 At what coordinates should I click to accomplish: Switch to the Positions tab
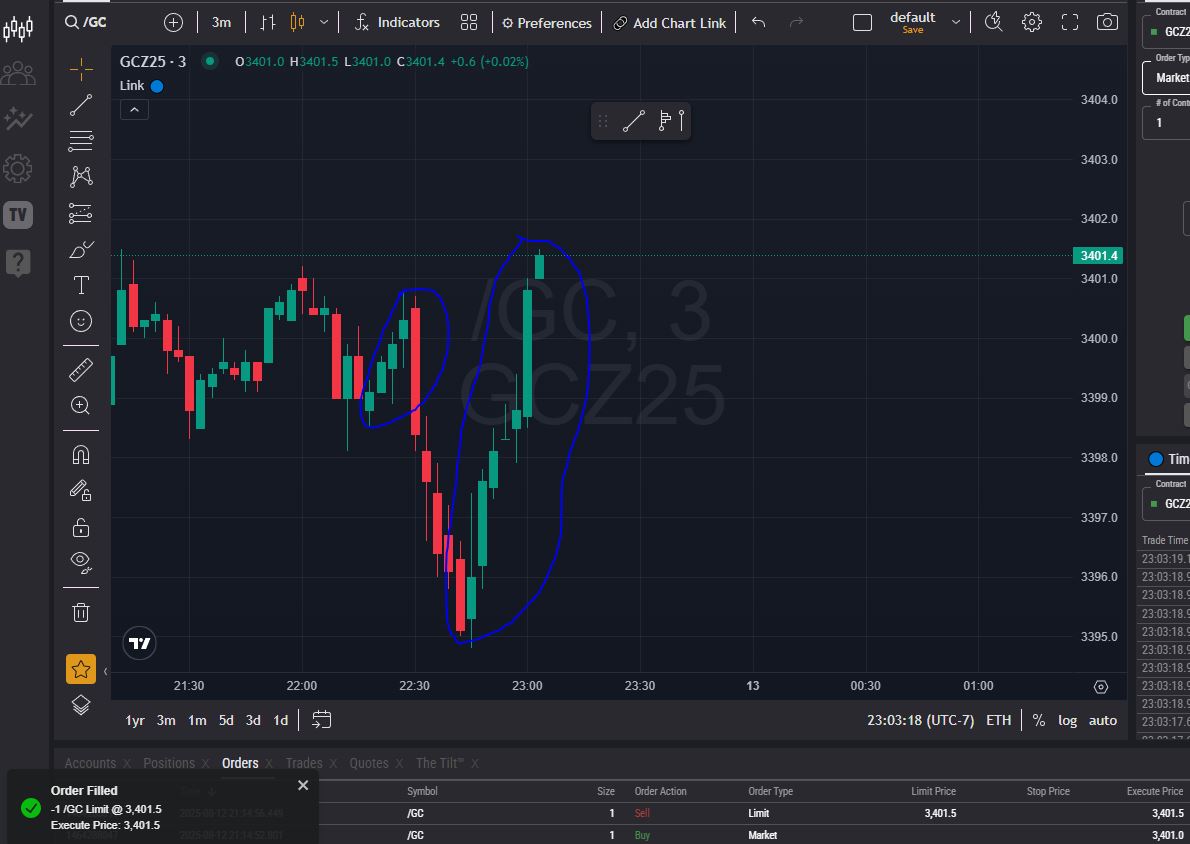click(169, 763)
